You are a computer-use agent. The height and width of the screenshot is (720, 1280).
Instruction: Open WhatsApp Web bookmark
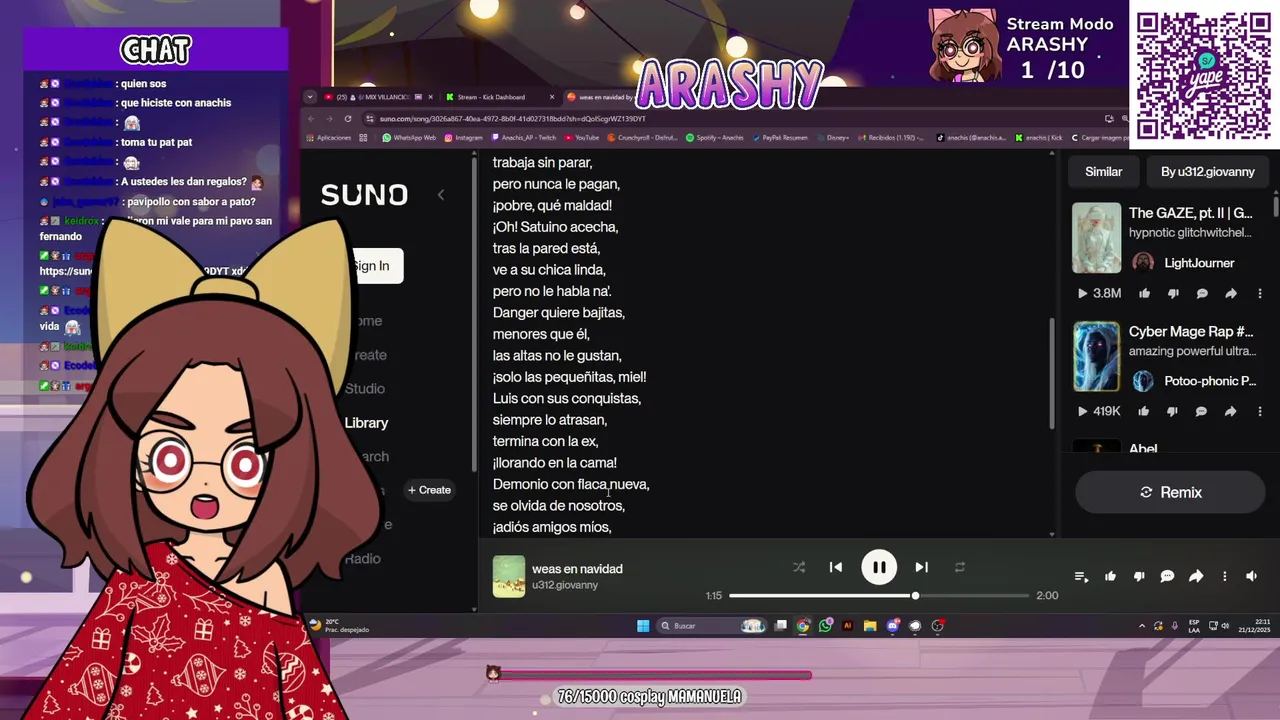coord(409,138)
